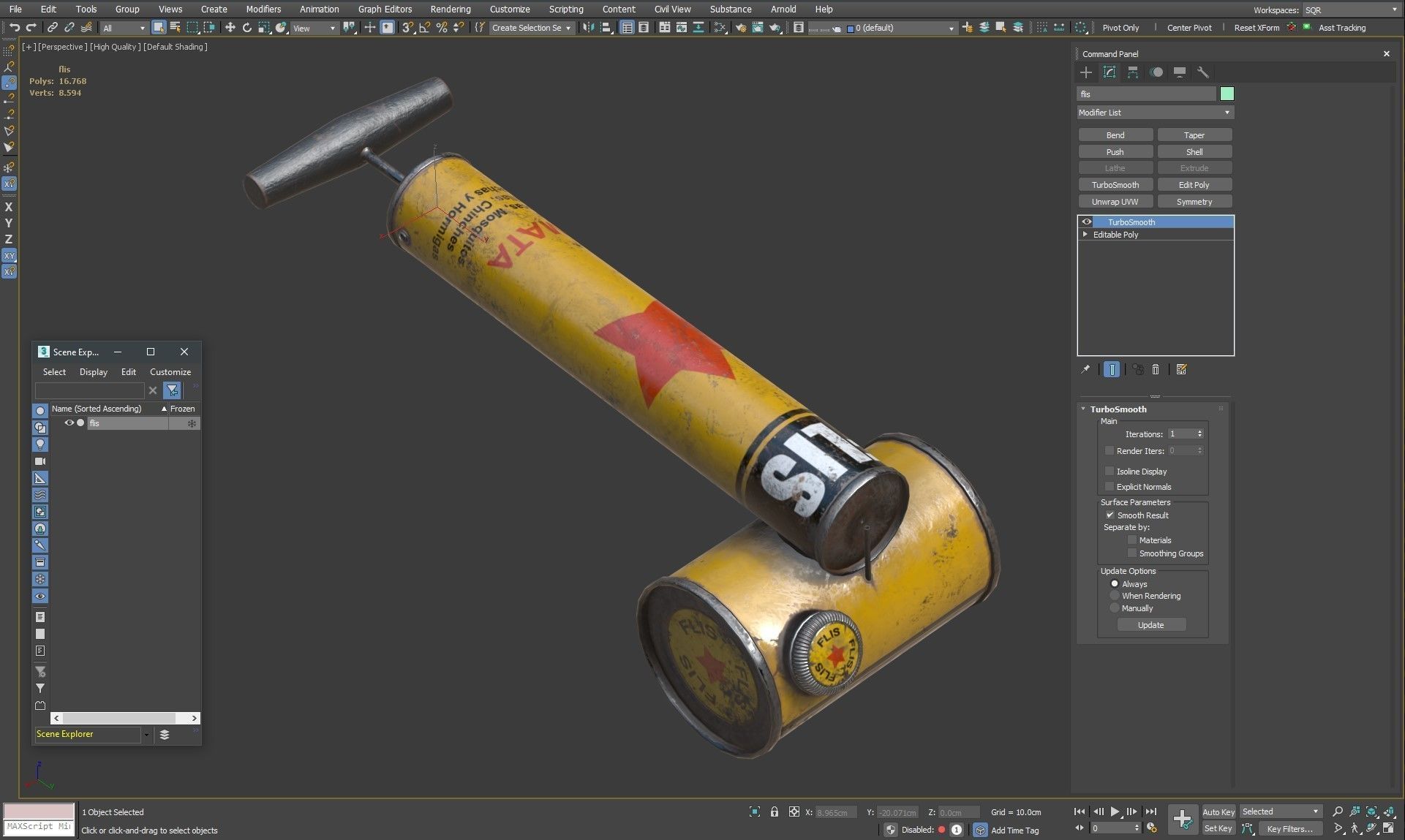Toggle TurboSmooth modifier eye visibility
Image resolution: width=1405 pixels, height=840 pixels.
1087,222
